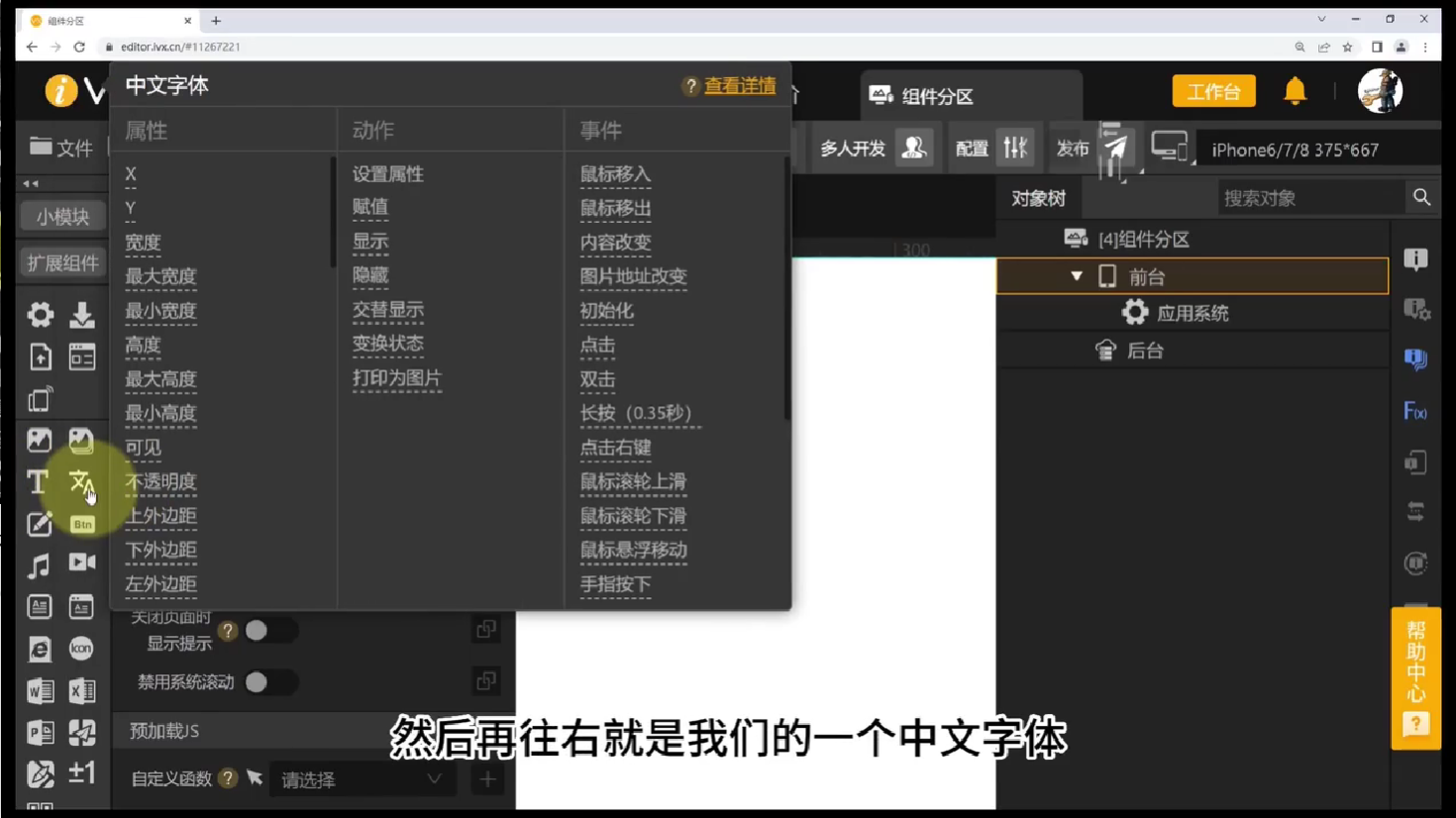The image size is (1456, 818).
Task: Bookmark this page with star icon
Action: [x=1348, y=47]
